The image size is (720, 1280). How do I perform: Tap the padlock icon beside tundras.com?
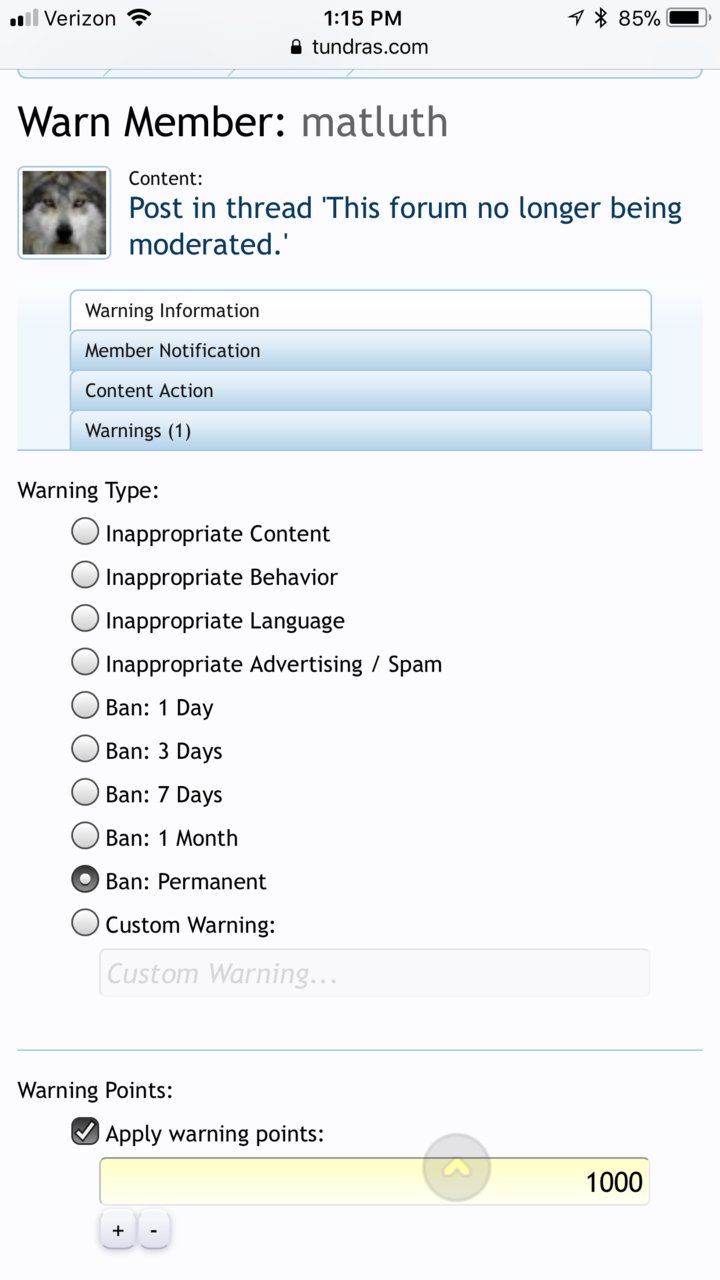point(295,47)
